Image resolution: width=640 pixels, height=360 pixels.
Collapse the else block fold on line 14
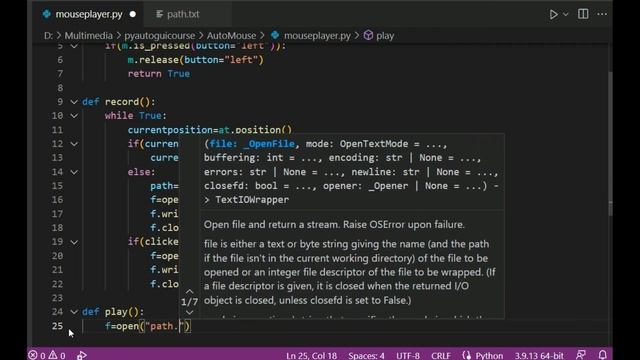(x=74, y=172)
